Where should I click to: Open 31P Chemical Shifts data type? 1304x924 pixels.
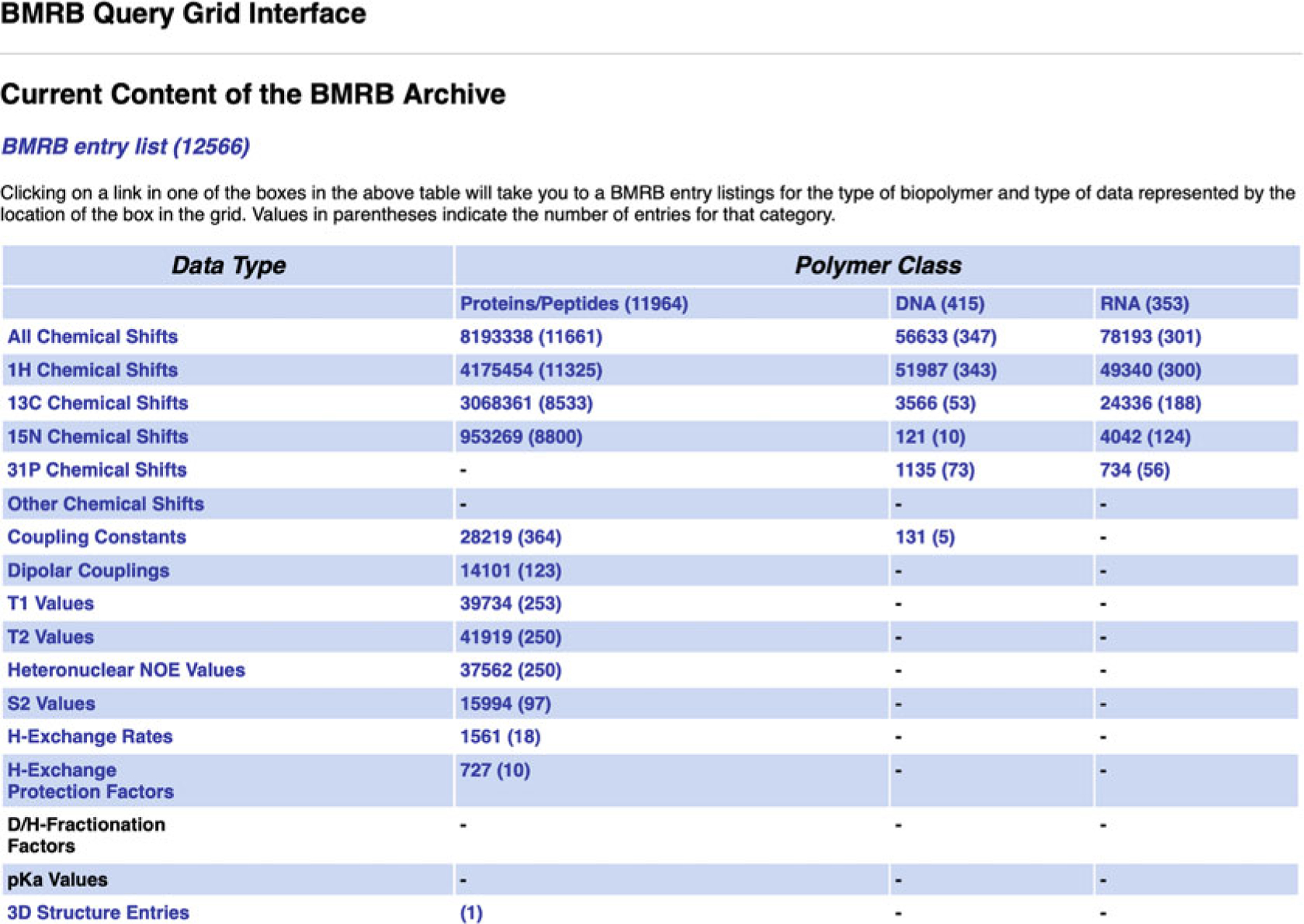pyautogui.click(x=97, y=470)
